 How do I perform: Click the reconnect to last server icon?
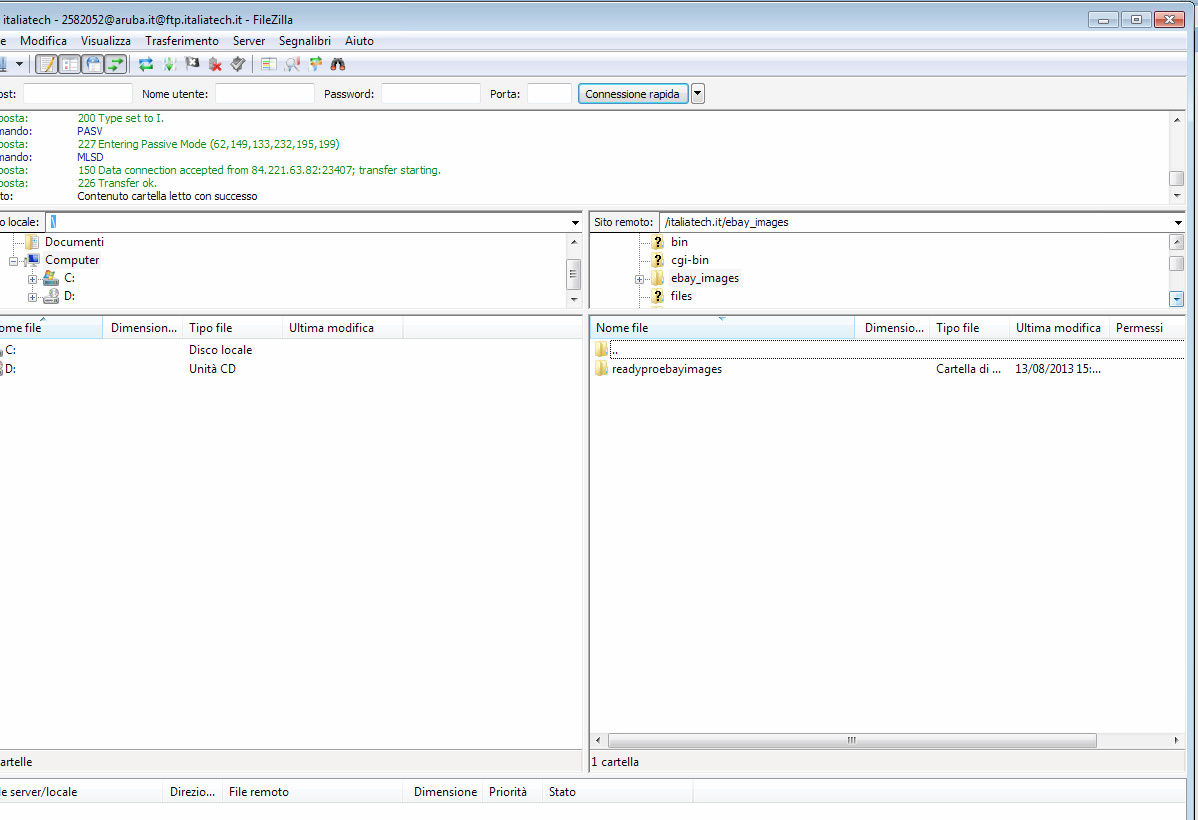[x=237, y=65]
